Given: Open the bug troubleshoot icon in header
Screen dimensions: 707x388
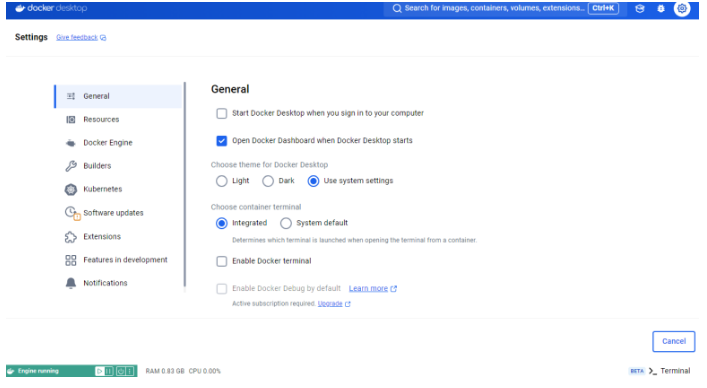Looking at the screenshot, I should coord(661,8).
